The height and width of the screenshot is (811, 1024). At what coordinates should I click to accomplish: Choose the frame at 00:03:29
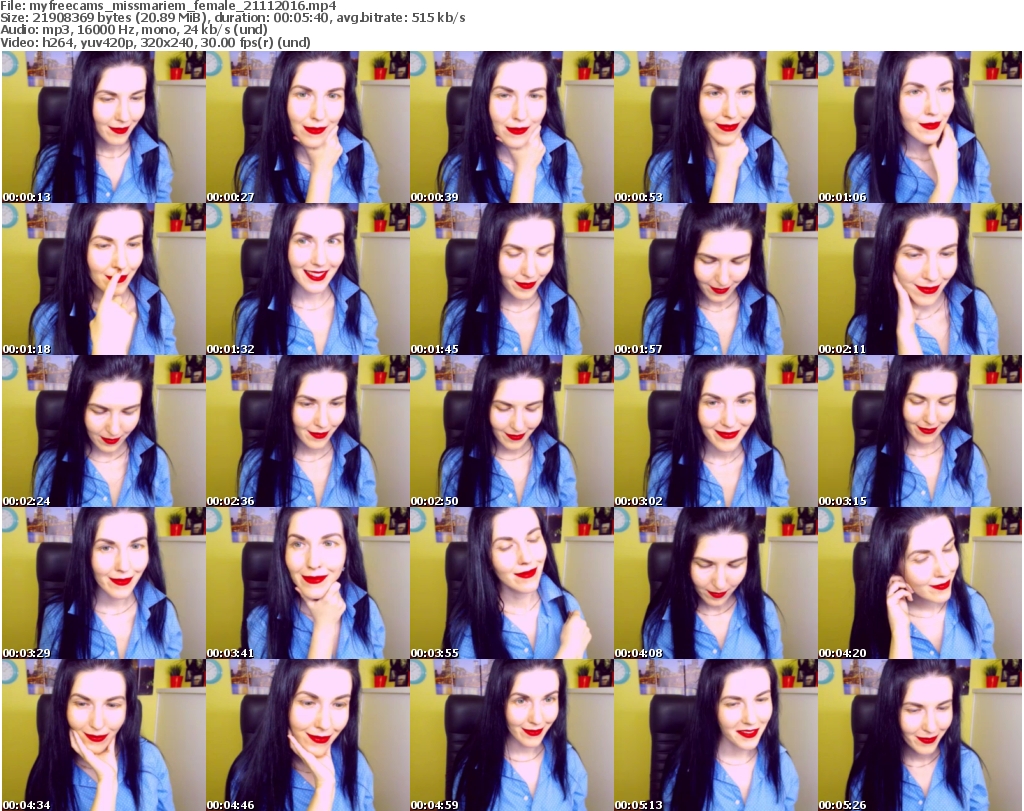pyautogui.click(x=104, y=583)
